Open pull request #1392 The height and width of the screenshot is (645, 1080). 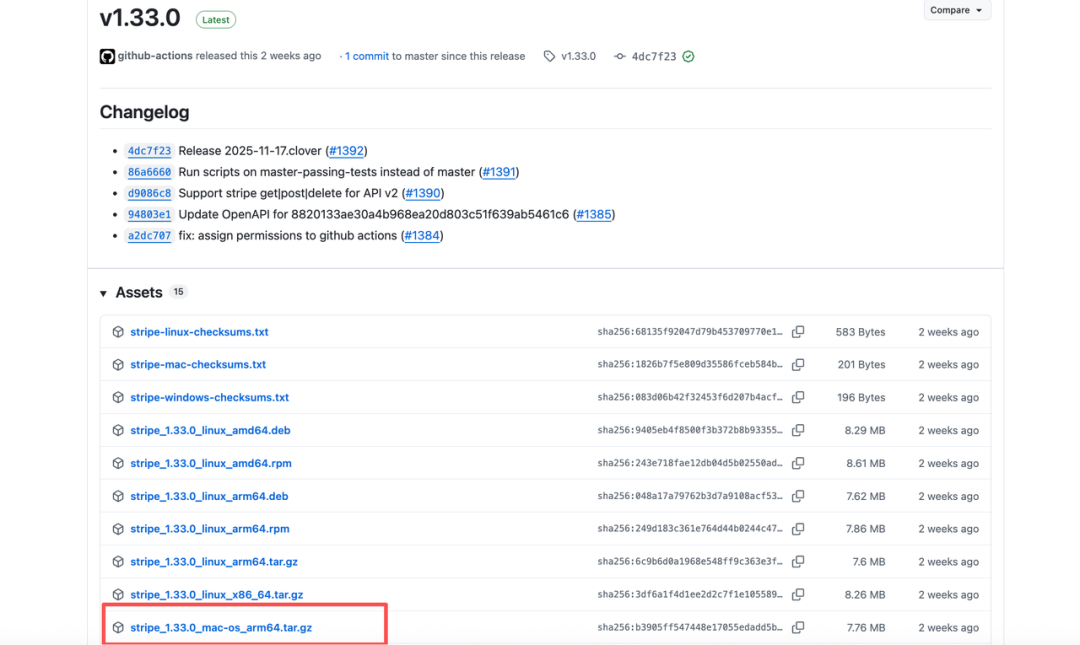coord(346,151)
